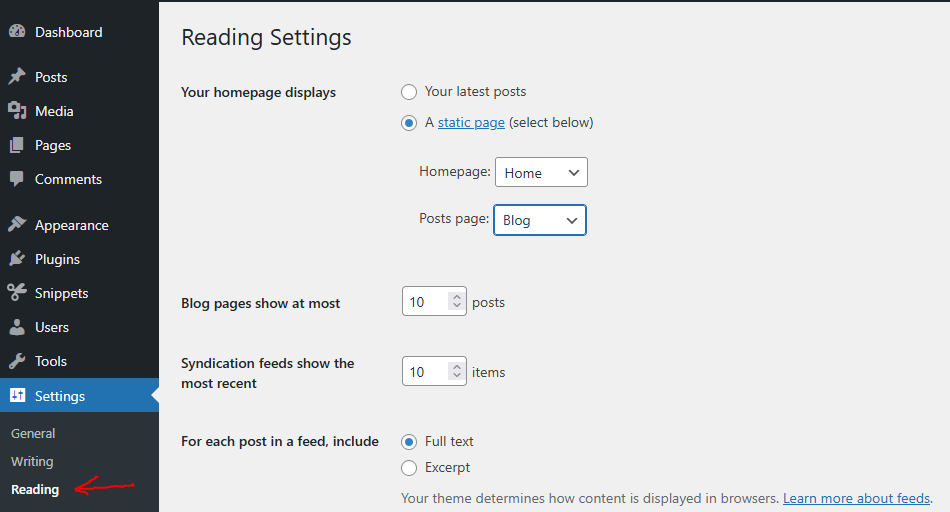
Task: Click the syndication feeds items number field
Action: coord(426,372)
